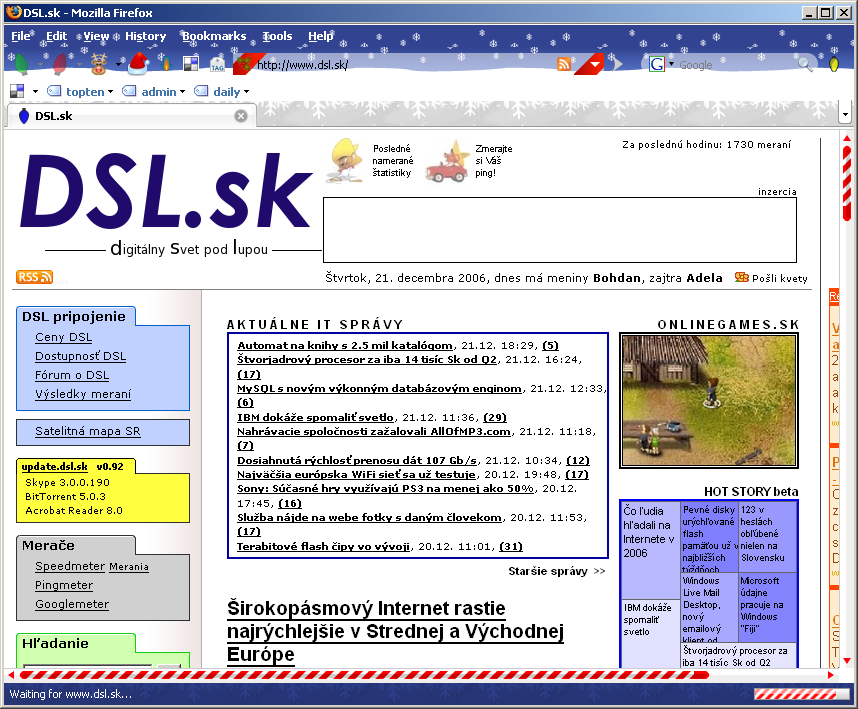858x709 pixels.
Task: Expand the admin bookmark menu
Action: (x=154, y=92)
